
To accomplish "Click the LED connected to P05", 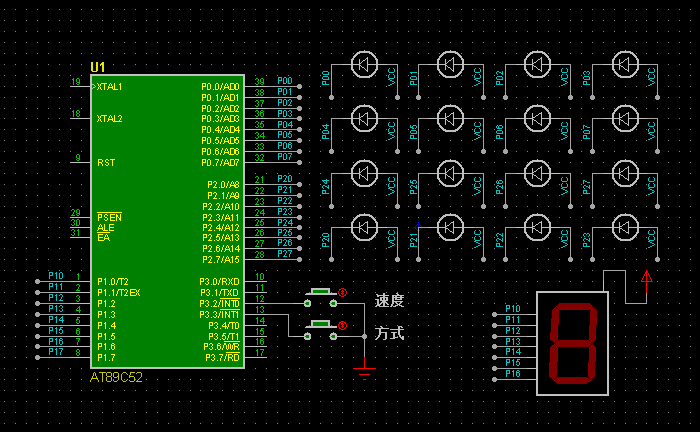I will 449,120.
